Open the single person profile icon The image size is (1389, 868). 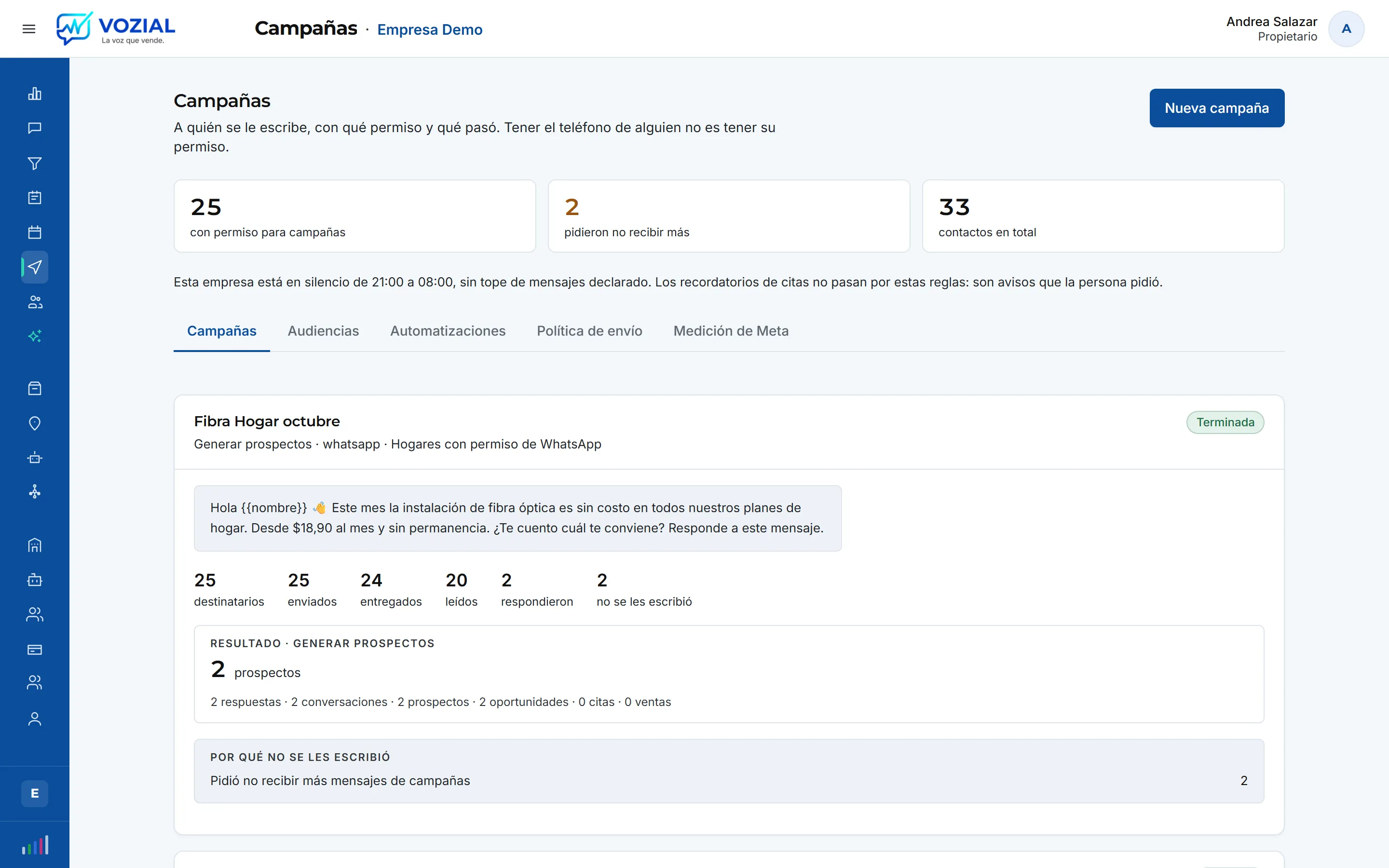(34, 719)
